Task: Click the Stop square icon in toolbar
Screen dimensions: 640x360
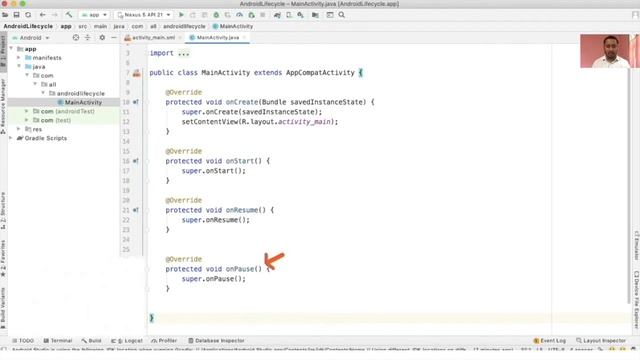Action: pyautogui.click(x=263, y=15)
